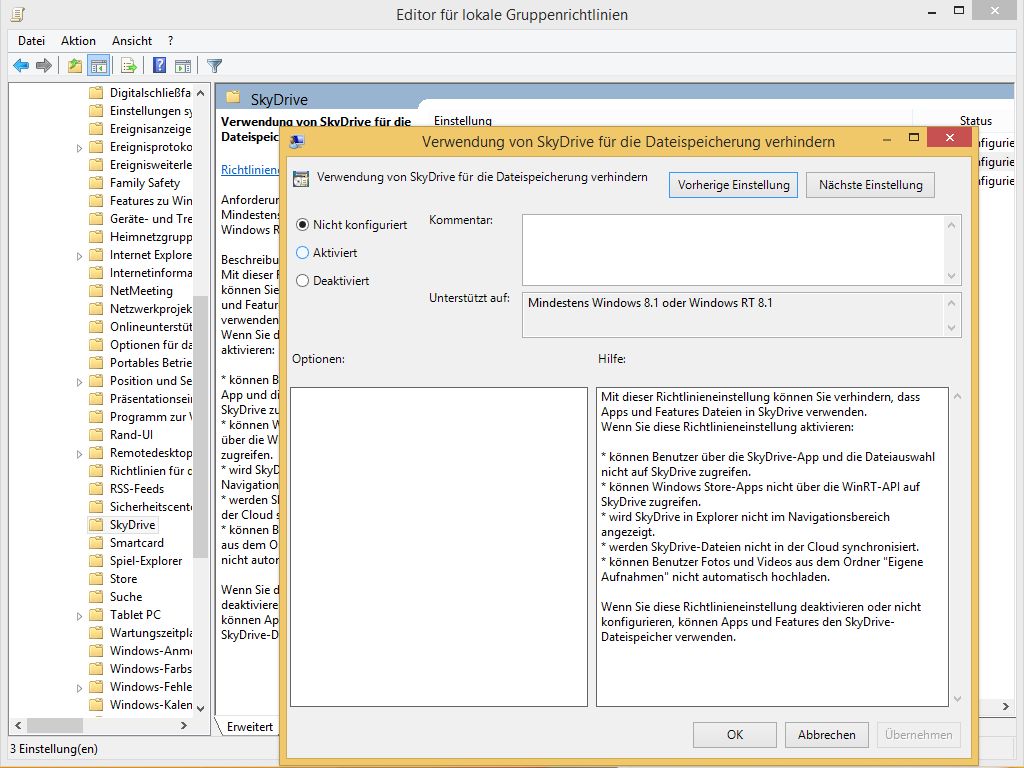
Task: Expand the Position und Sensoren node
Action: (x=79, y=382)
